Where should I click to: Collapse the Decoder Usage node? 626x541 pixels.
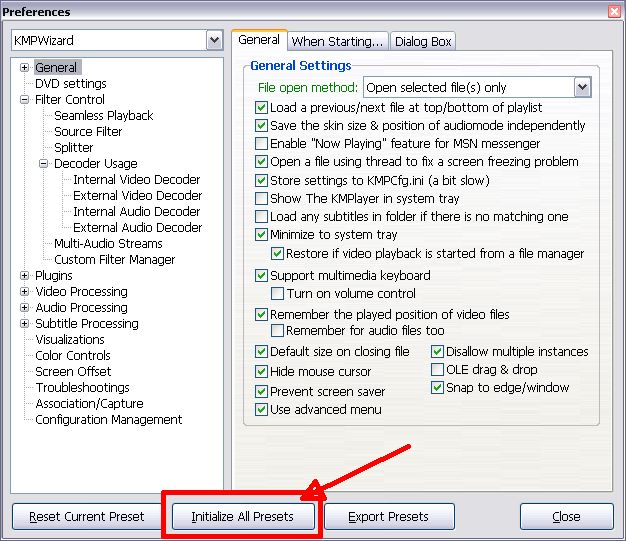coord(44,163)
